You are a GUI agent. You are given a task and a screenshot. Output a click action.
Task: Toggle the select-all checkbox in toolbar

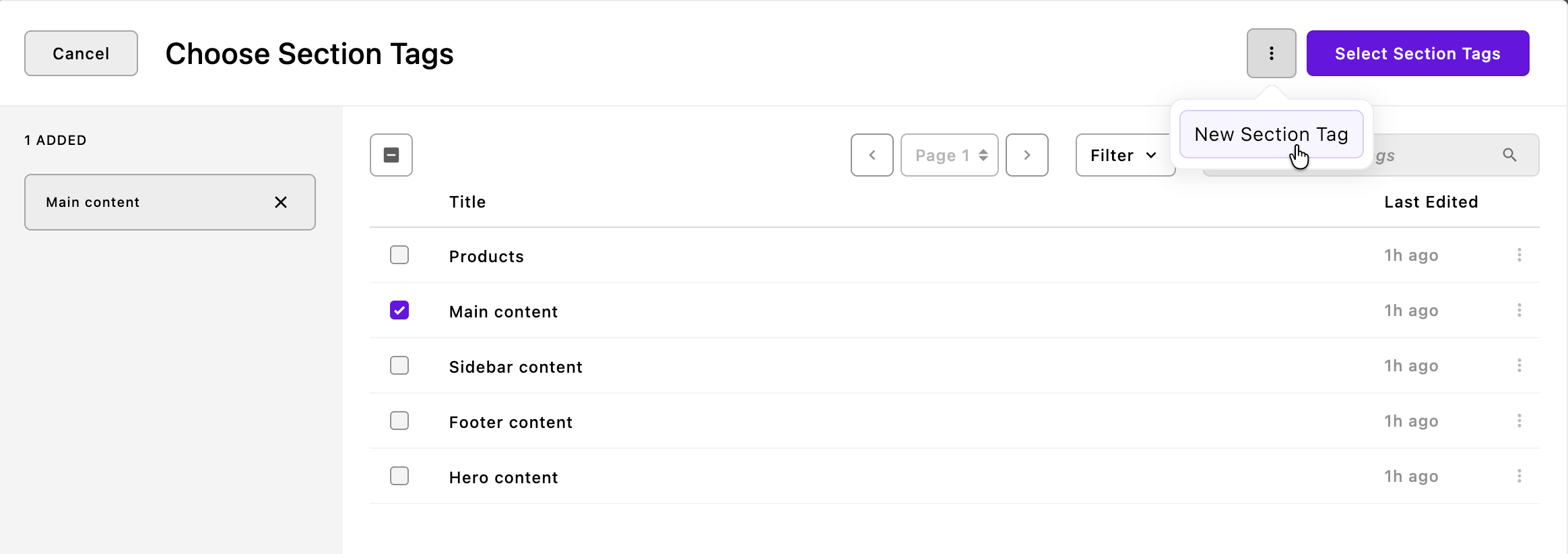tap(391, 155)
